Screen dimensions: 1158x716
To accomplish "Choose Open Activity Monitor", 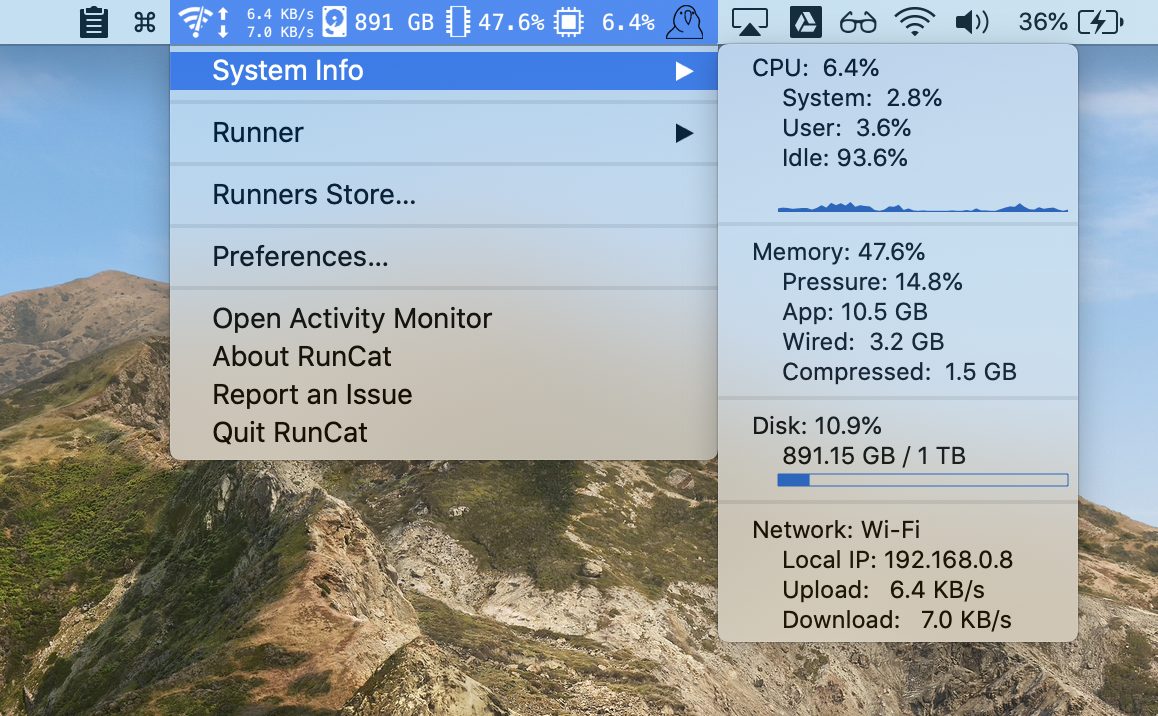I will 443,319.
